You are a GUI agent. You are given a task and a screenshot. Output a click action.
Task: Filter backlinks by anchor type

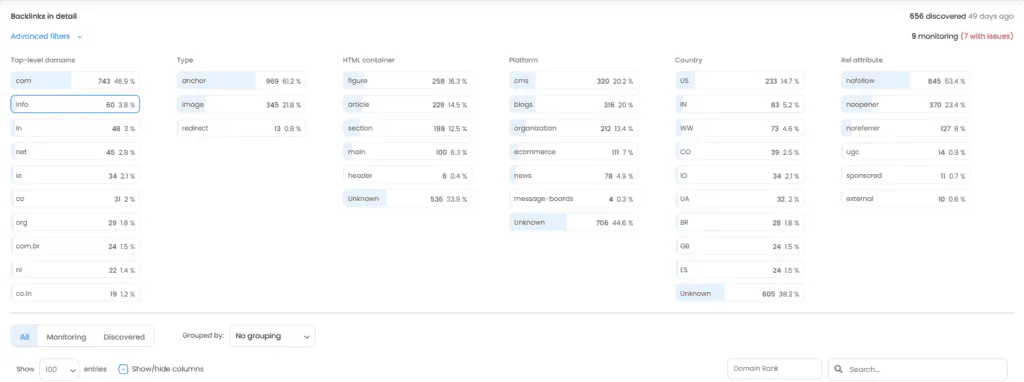241,81
